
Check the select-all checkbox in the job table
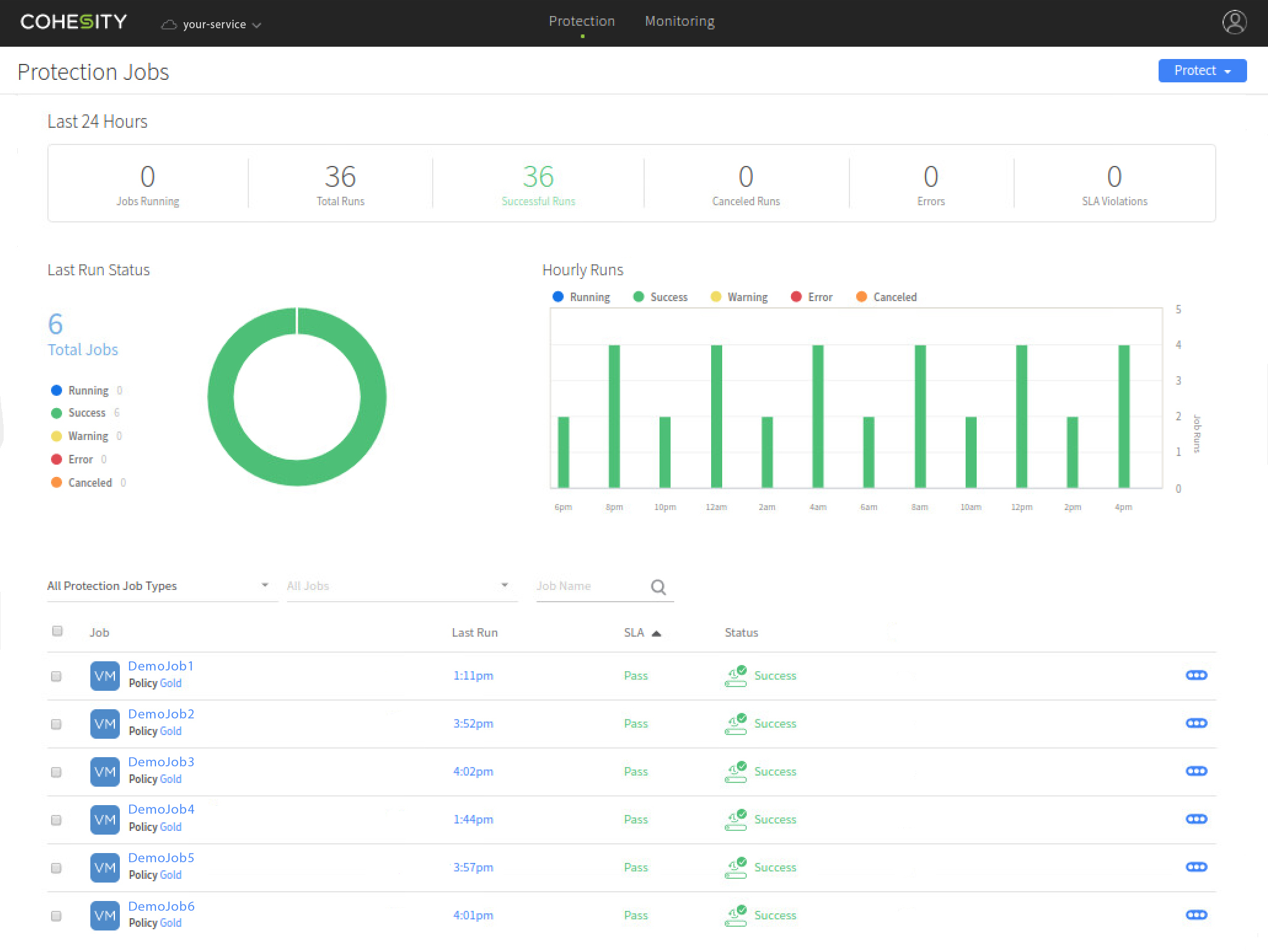[57, 631]
